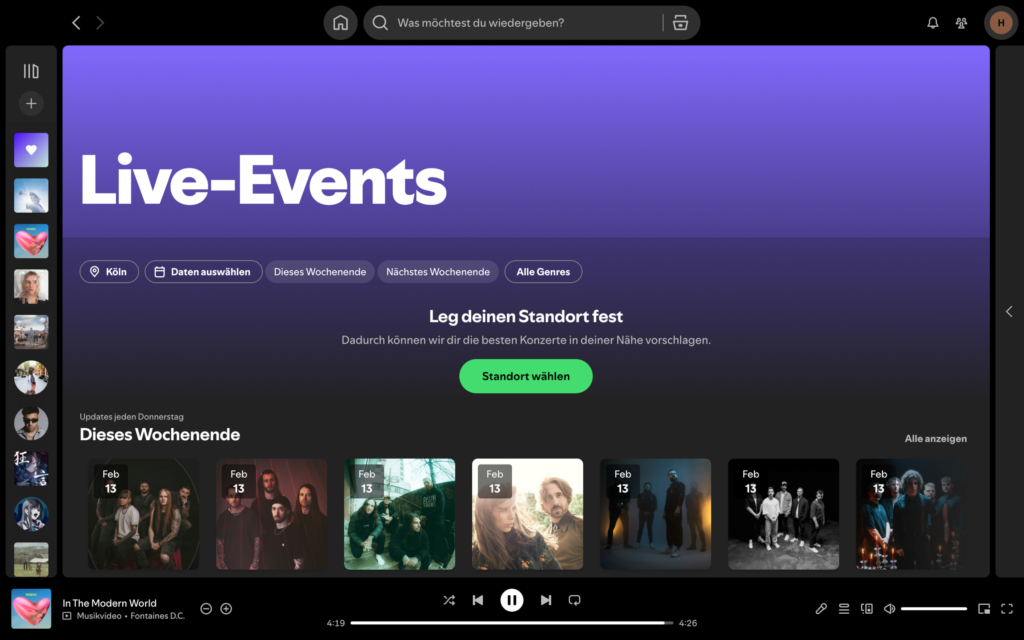
Task: Click the connect to a device icon
Action: [x=866, y=608]
